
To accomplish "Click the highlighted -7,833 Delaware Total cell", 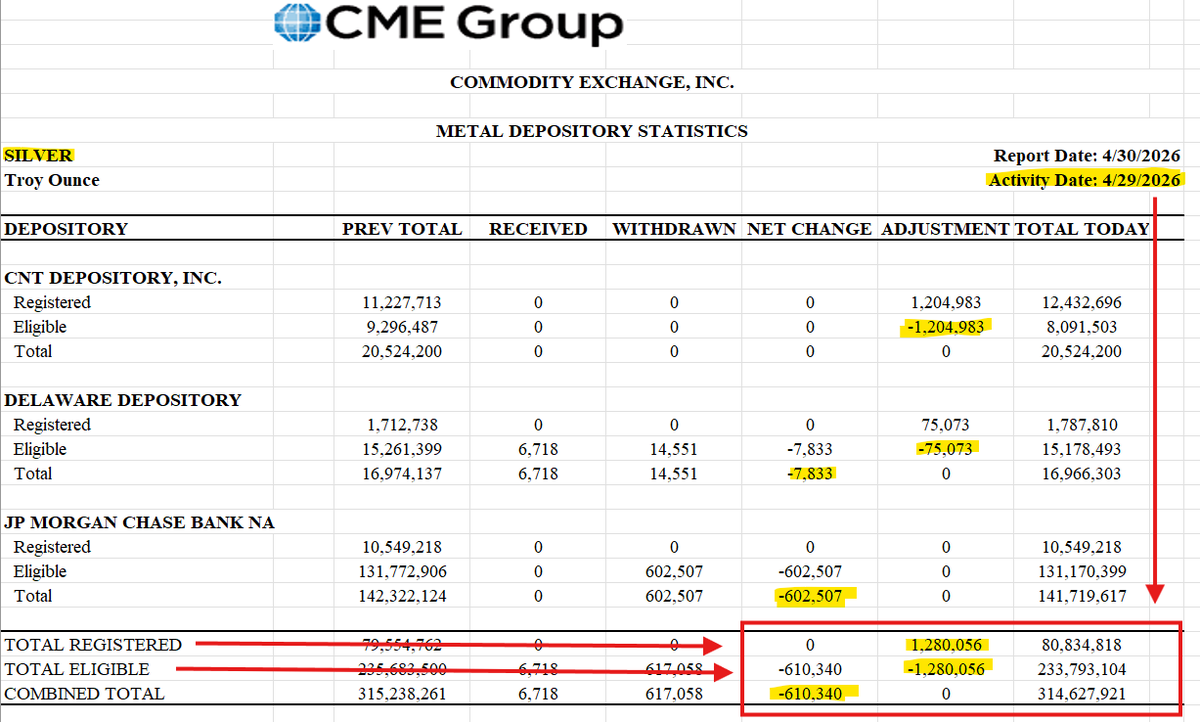I will [809, 473].
